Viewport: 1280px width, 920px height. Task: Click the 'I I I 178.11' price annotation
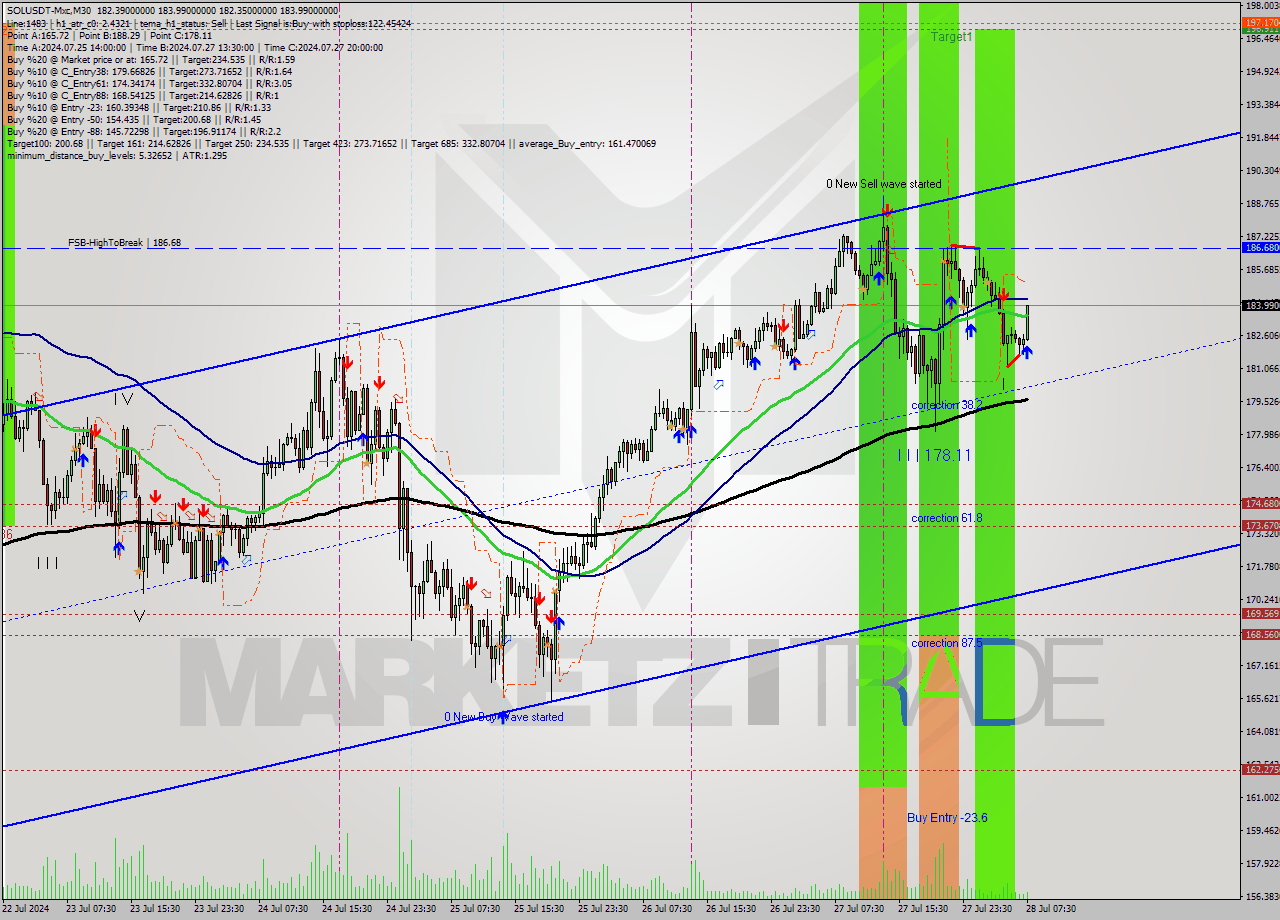tap(934, 455)
